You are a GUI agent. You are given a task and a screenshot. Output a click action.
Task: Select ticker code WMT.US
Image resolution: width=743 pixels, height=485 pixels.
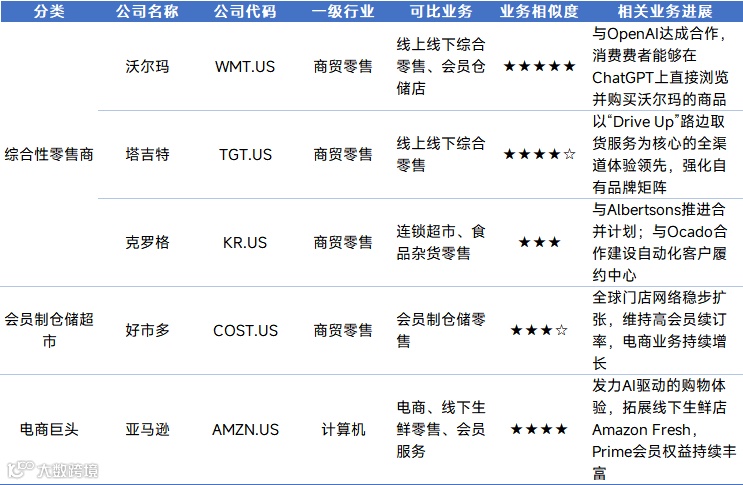pos(245,66)
